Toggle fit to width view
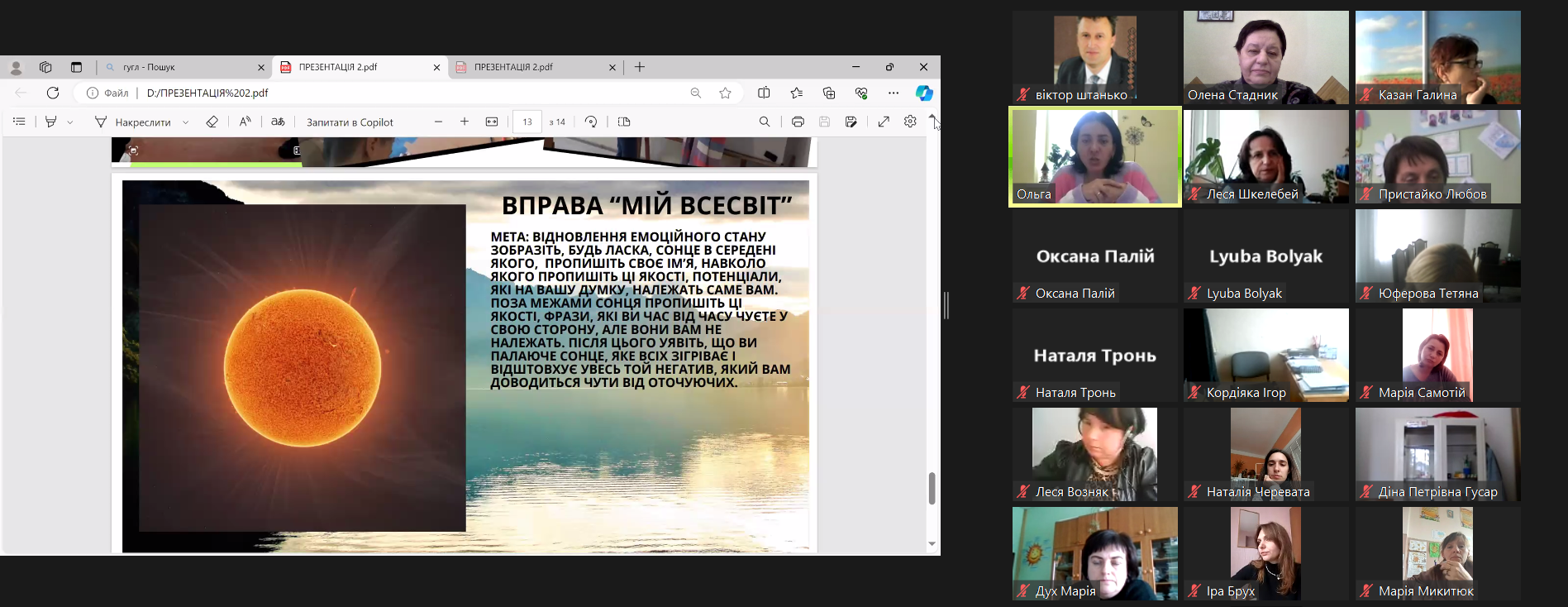 [x=492, y=122]
